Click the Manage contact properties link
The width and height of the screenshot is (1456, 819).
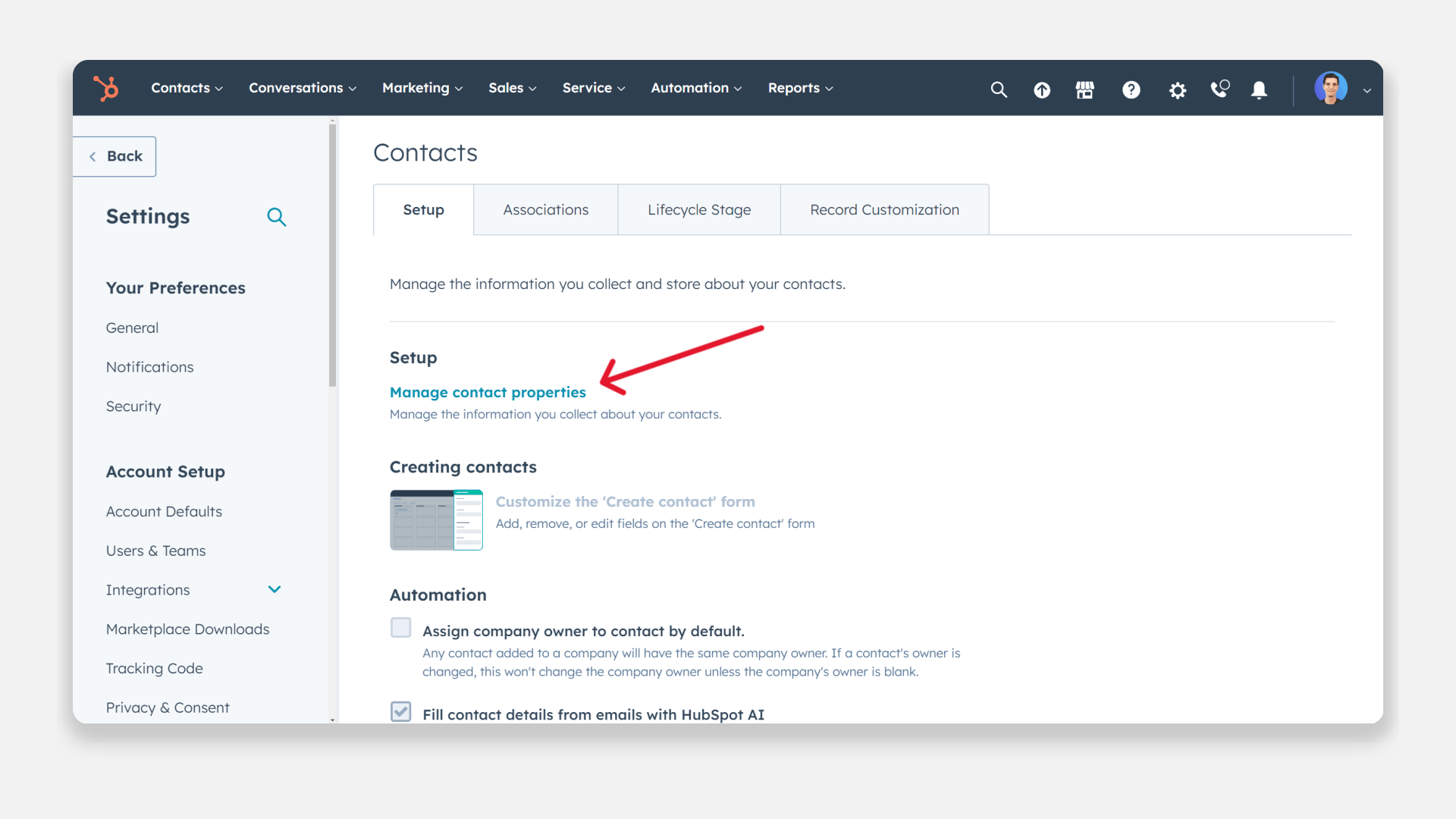488,392
